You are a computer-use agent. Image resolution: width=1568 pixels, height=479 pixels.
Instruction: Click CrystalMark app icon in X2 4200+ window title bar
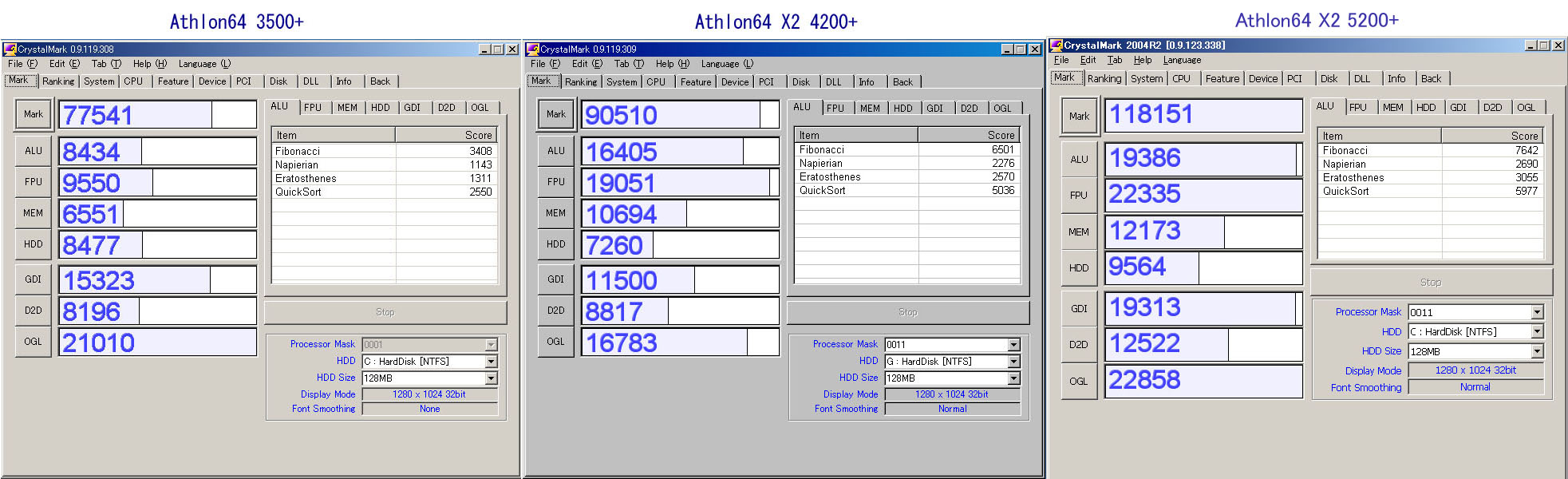[x=533, y=49]
